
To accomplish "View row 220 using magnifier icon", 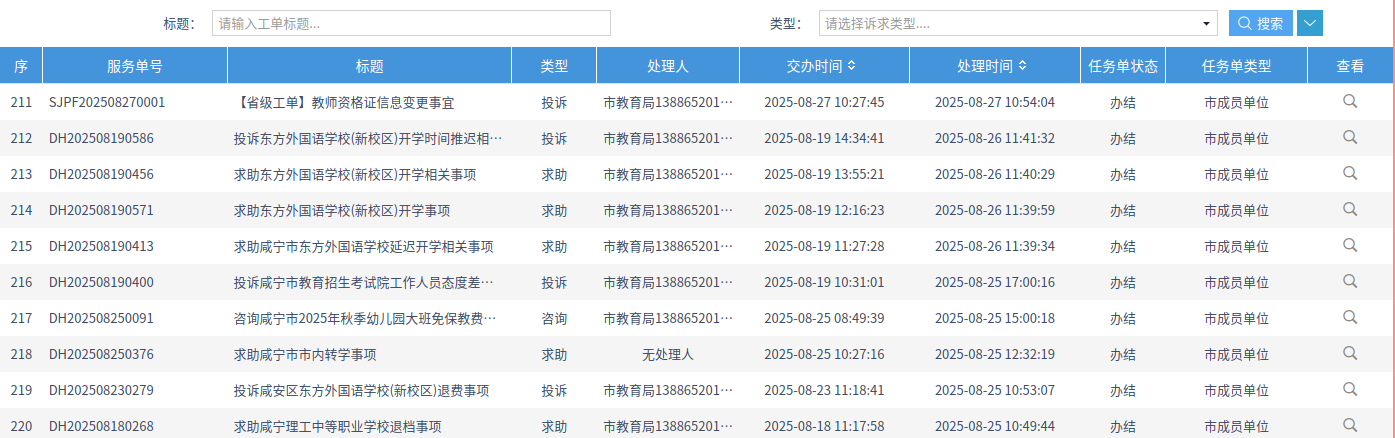I will [1350, 425].
